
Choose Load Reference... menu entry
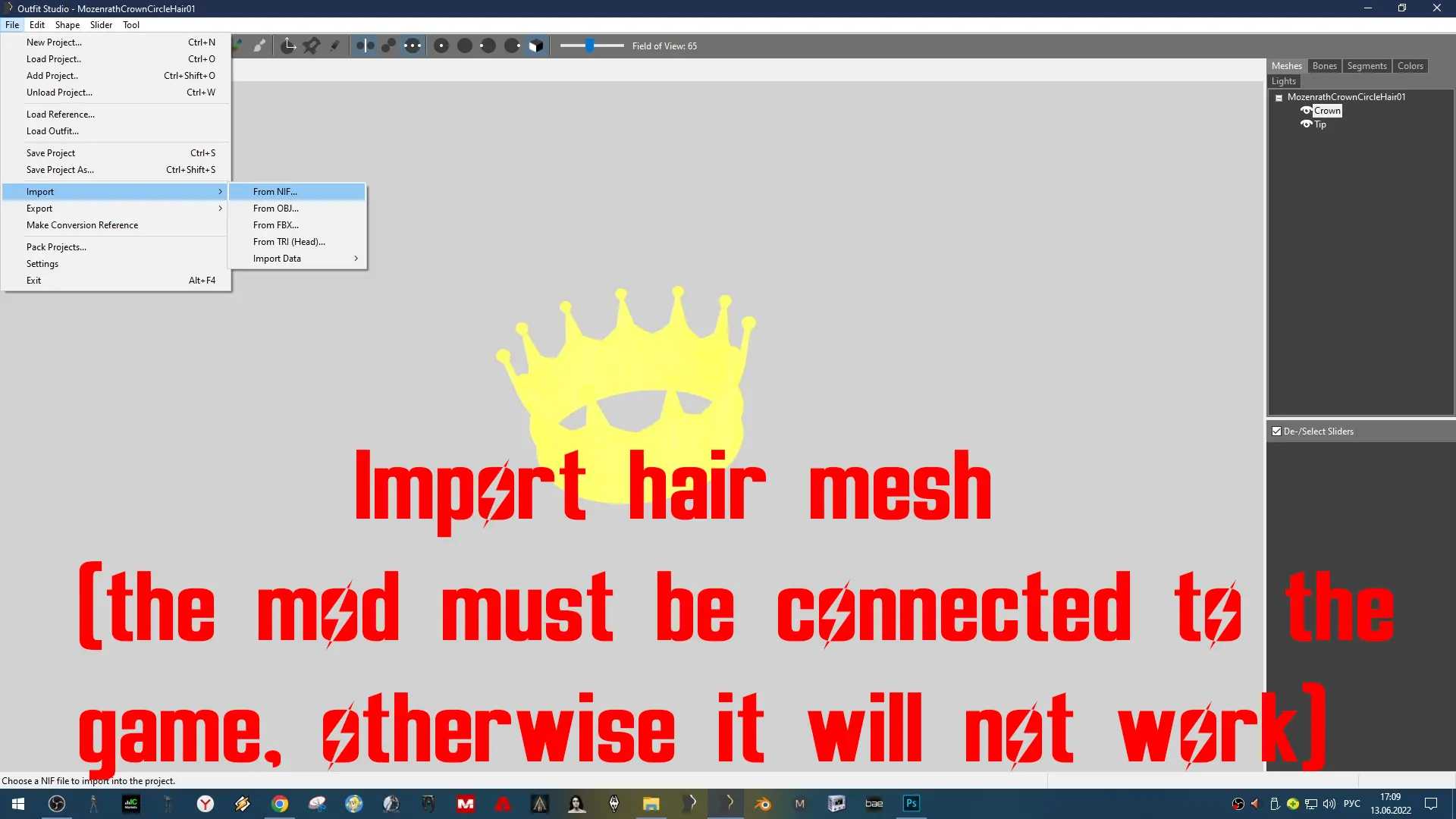[116, 115]
